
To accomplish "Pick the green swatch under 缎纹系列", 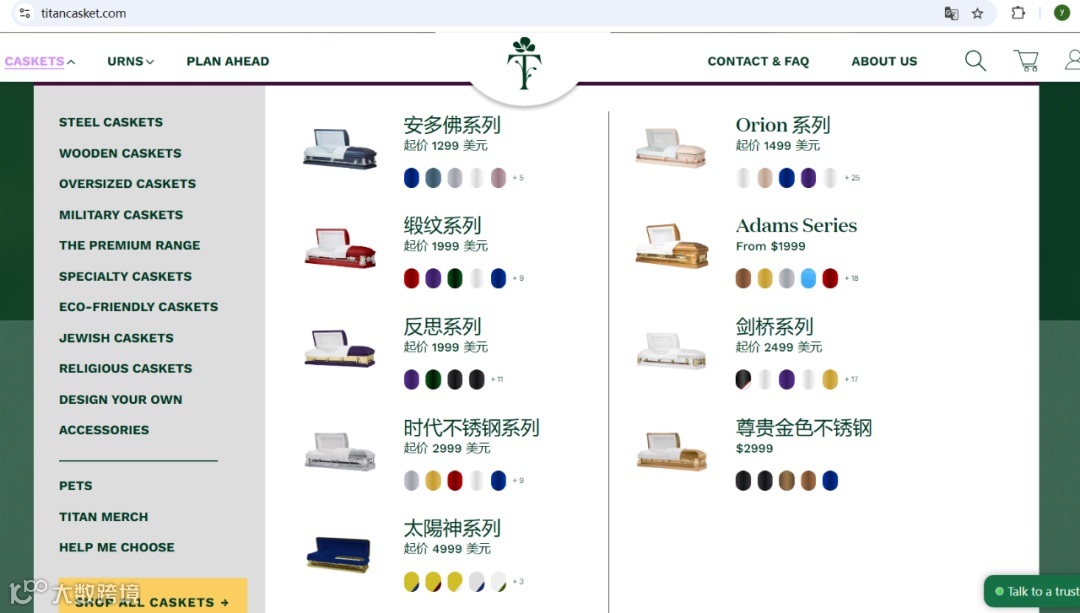I will point(455,278).
